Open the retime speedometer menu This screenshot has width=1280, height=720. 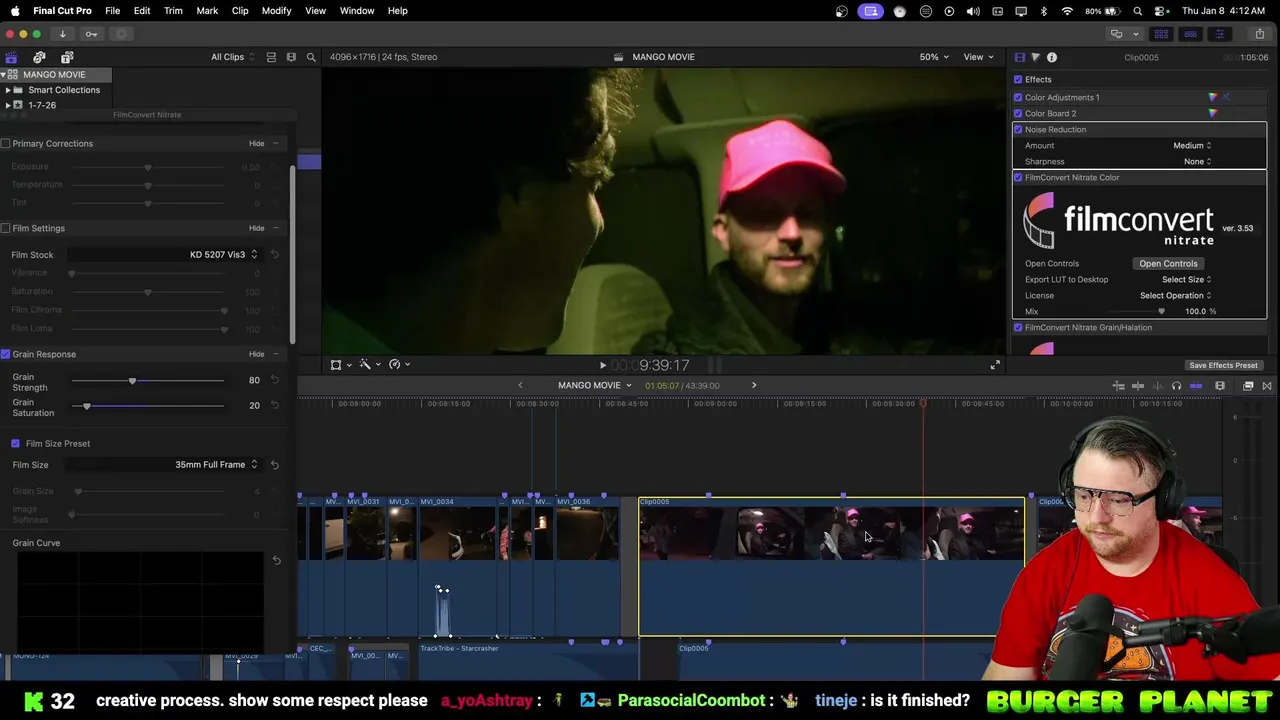point(395,365)
